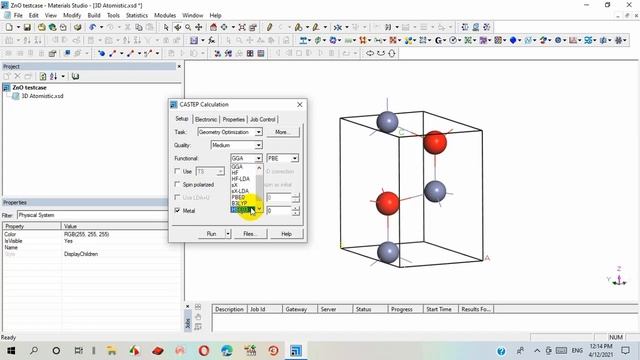The height and width of the screenshot is (360, 640).
Task: Open the File menu
Action: [18, 16]
